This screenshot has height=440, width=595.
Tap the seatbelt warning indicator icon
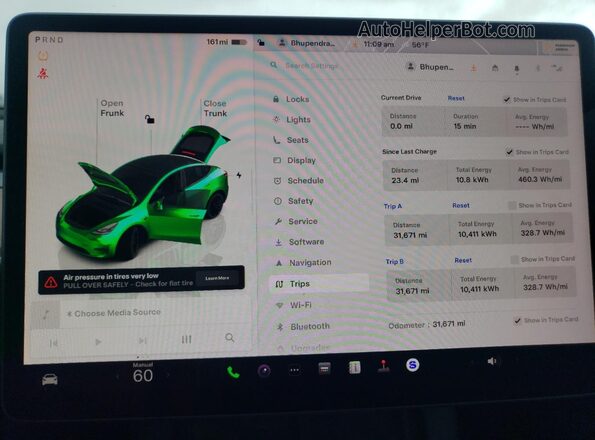click(x=42, y=73)
